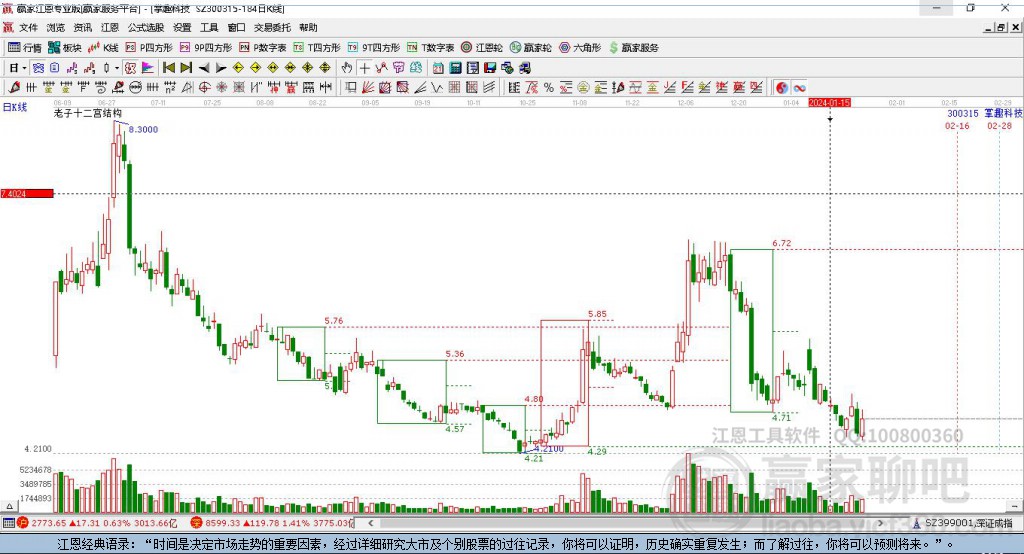The width and height of the screenshot is (1024, 554).
Task: Open the T数字表 tool
Action: (x=430, y=48)
